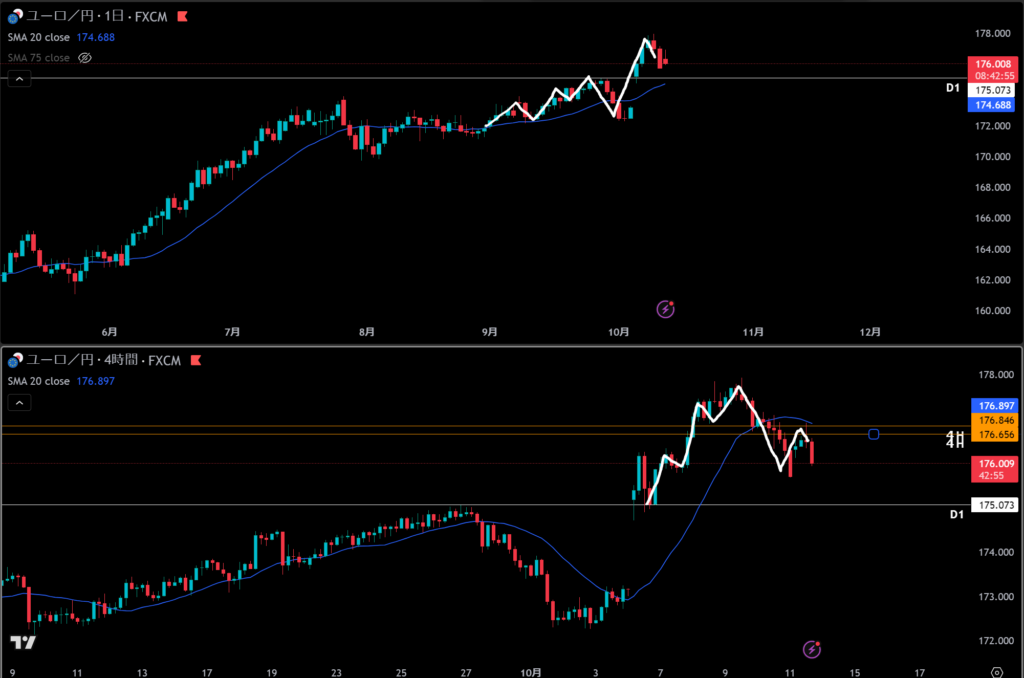Select the orange 176.846 price label

click(993, 422)
